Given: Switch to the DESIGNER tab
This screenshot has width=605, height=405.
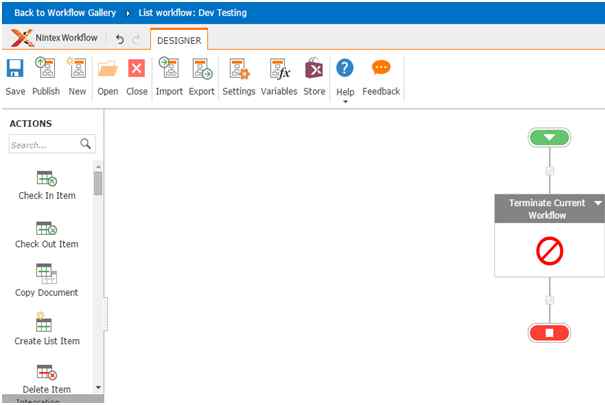Looking at the screenshot, I should (179, 40).
